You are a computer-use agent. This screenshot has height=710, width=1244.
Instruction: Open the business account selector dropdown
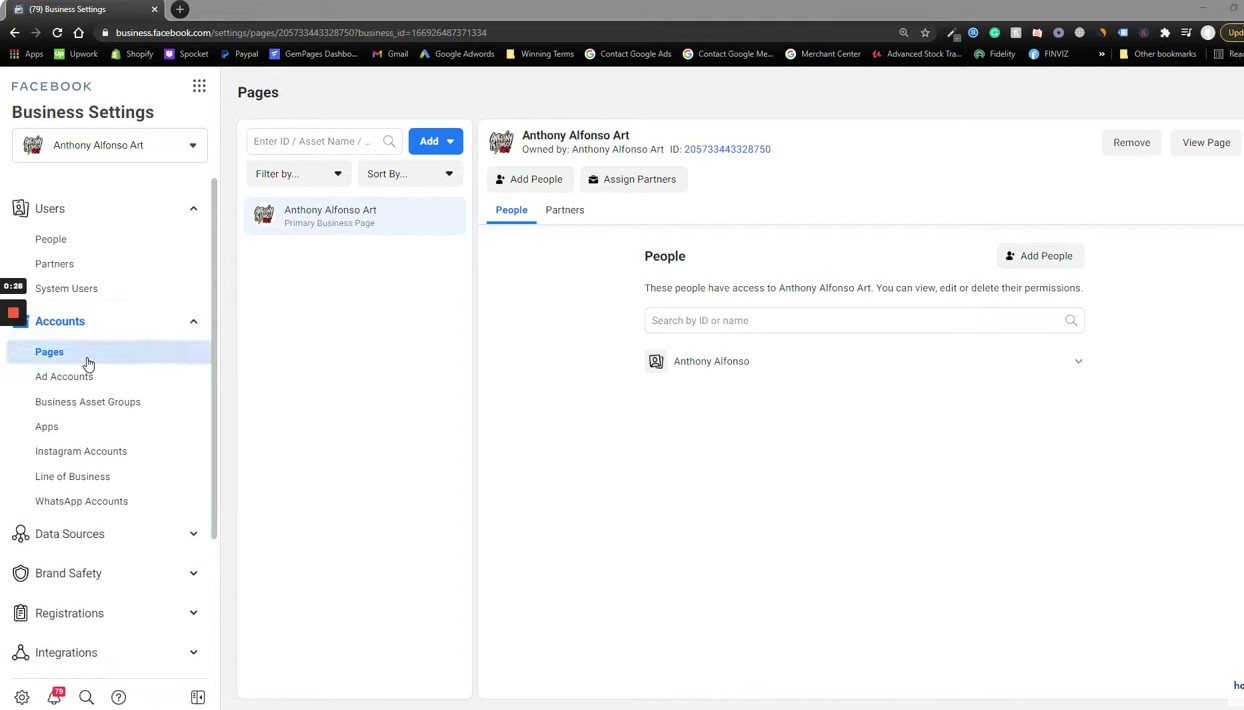coord(110,145)
